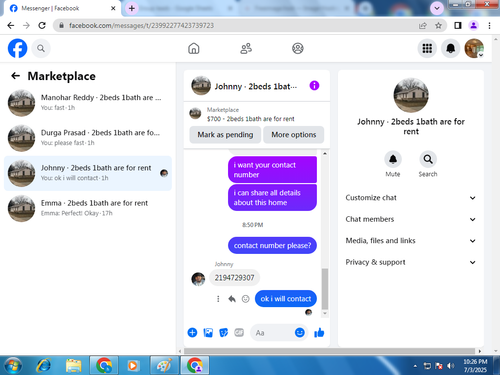Click Mark as pending button
The height and width of the screenshot is (375, 500).
click(225, 135)
